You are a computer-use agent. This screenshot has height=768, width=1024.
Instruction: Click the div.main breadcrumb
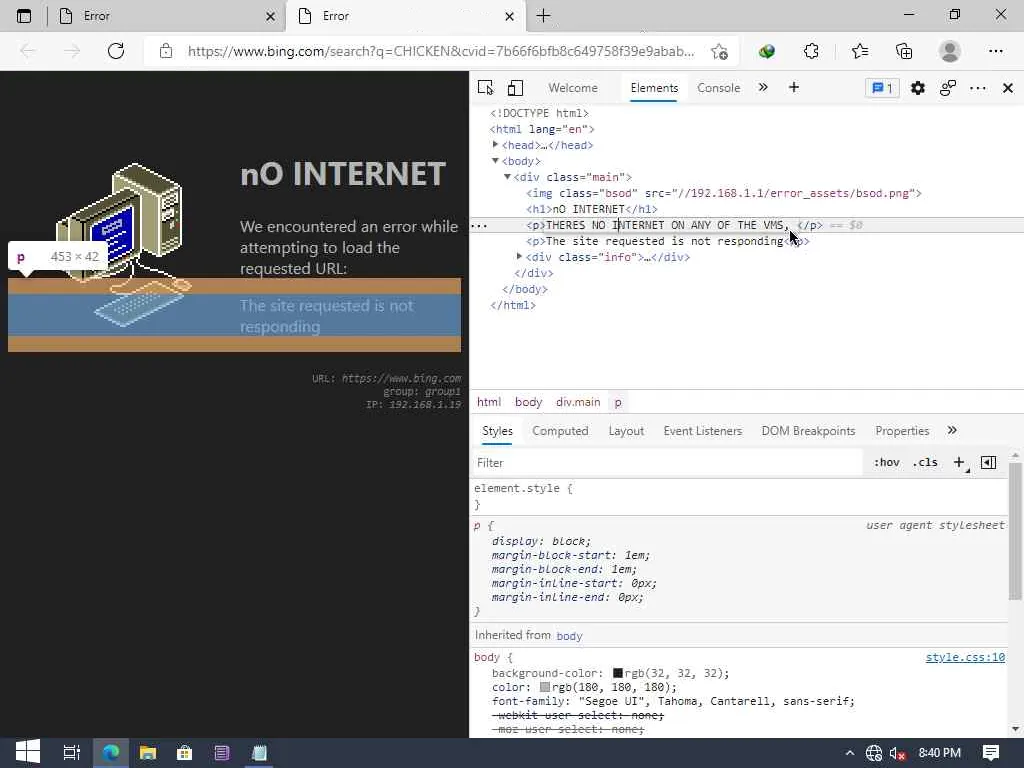tap(578, 402)
